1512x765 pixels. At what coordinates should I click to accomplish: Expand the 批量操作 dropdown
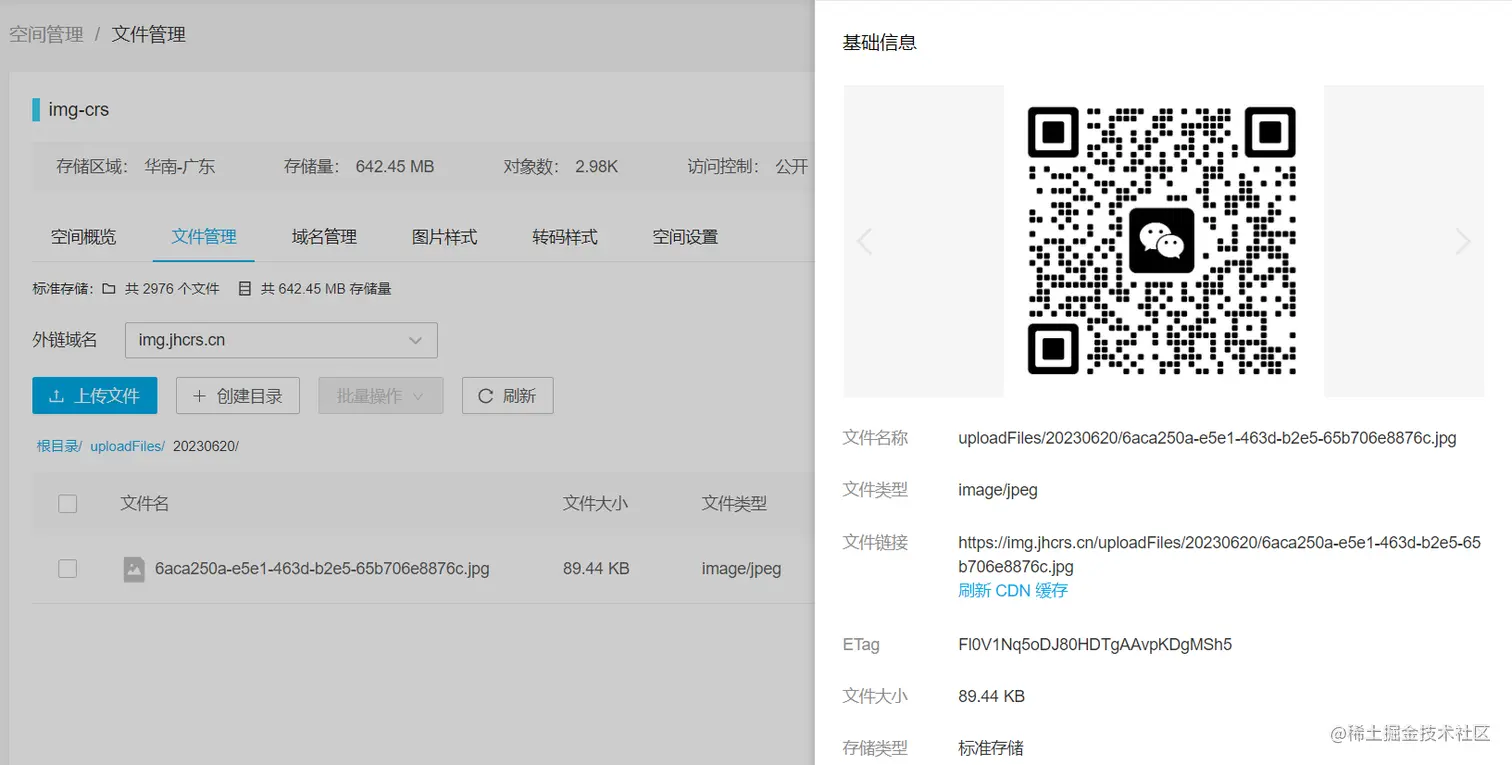(x=380, y=396)
